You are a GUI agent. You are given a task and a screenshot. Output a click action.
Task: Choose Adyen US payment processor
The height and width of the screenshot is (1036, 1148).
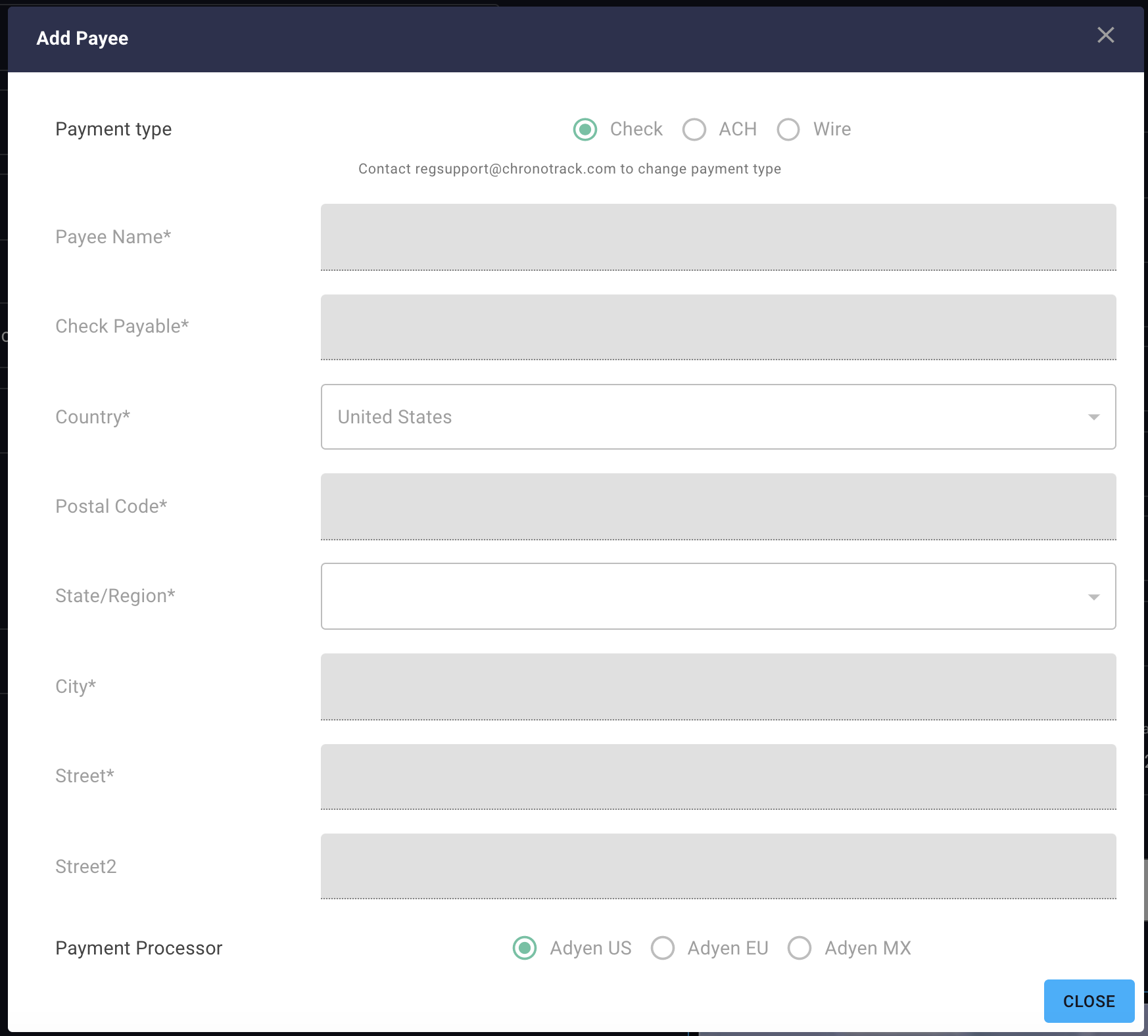(x=525, y=948)
